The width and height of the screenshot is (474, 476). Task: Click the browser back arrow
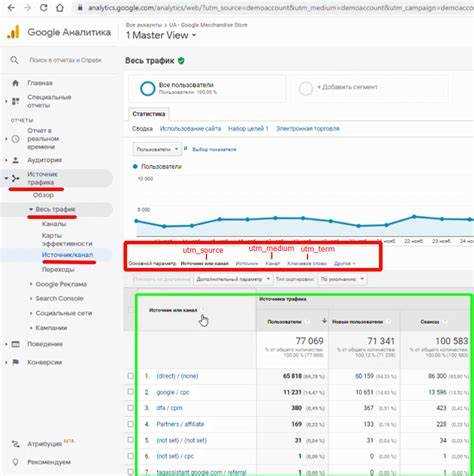click(11, 8)
